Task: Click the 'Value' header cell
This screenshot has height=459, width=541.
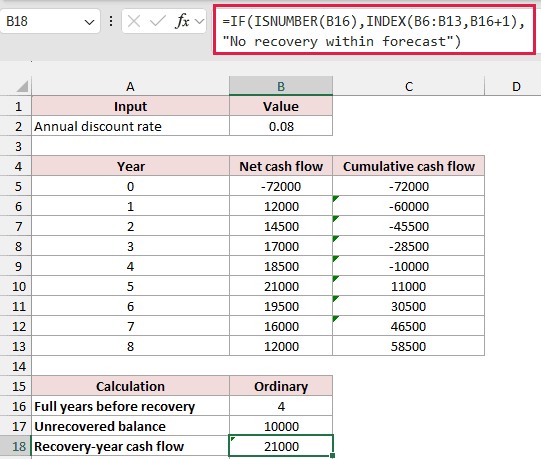Action: (281, 106)
